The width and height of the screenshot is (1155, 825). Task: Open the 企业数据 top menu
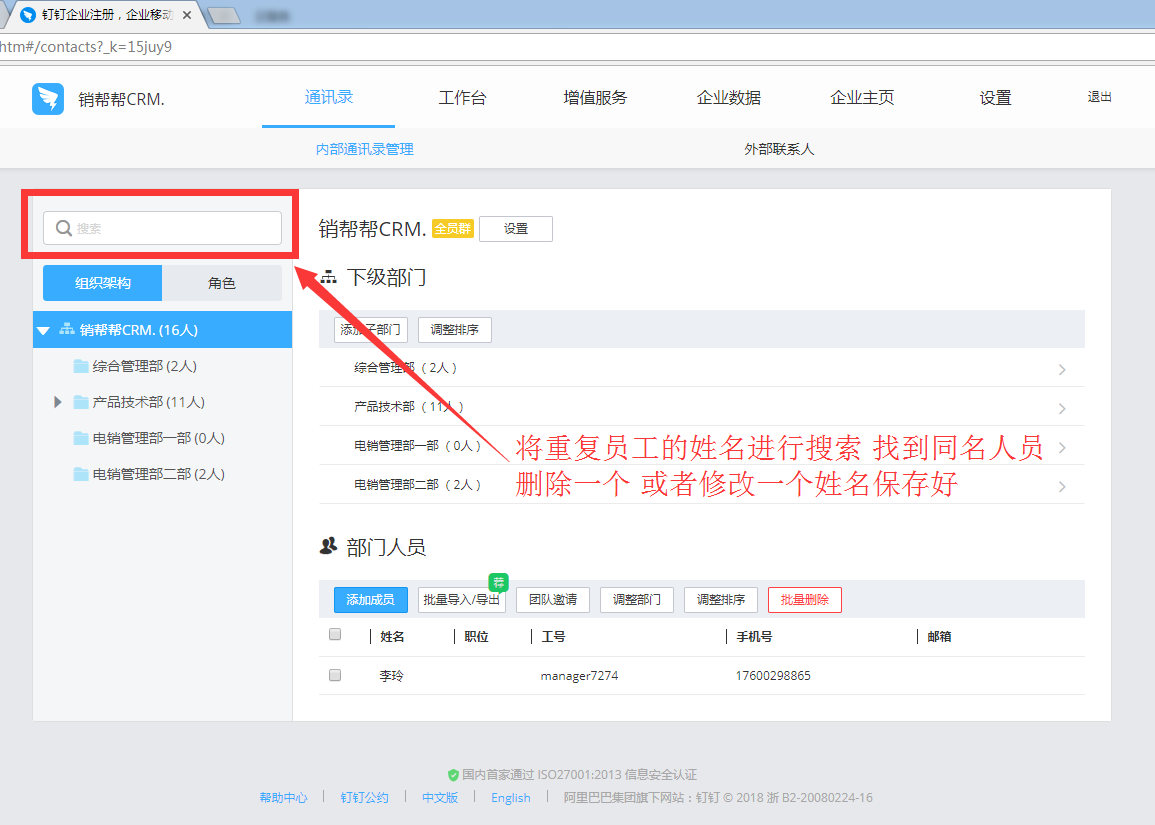729,98
